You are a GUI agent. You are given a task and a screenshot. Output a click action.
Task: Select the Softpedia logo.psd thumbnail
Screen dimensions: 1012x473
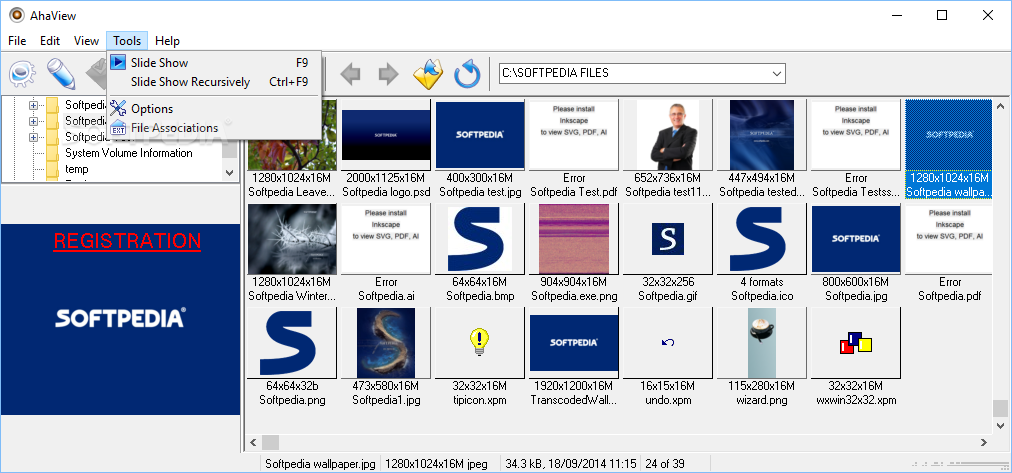[386, 135]
